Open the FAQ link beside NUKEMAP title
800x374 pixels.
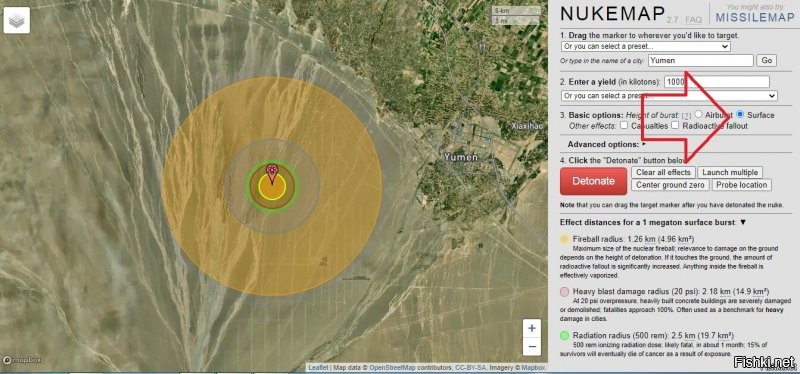click(694, 20)
